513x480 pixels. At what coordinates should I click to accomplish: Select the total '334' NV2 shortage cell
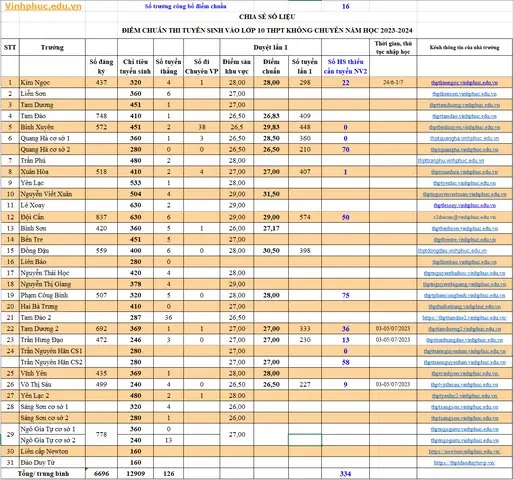(x=345, y=474)
